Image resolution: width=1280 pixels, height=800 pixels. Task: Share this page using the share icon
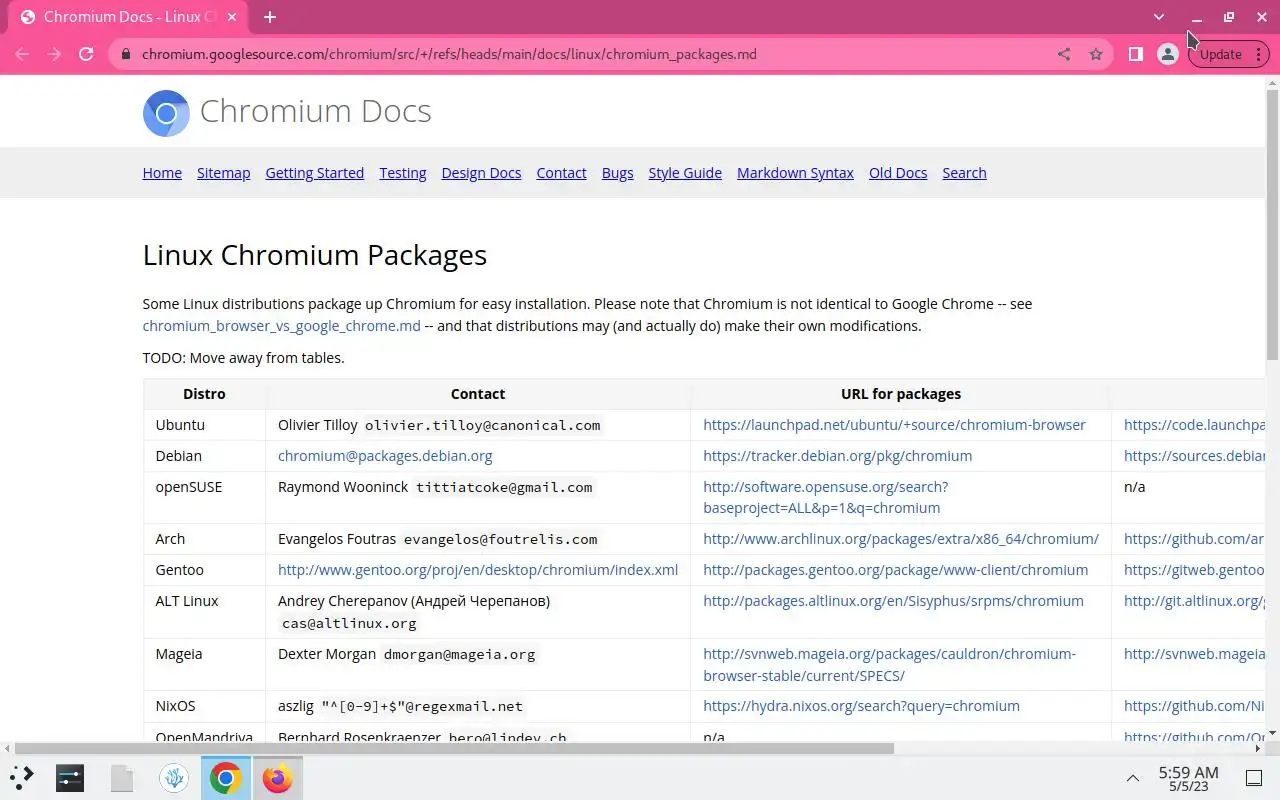1064,54
